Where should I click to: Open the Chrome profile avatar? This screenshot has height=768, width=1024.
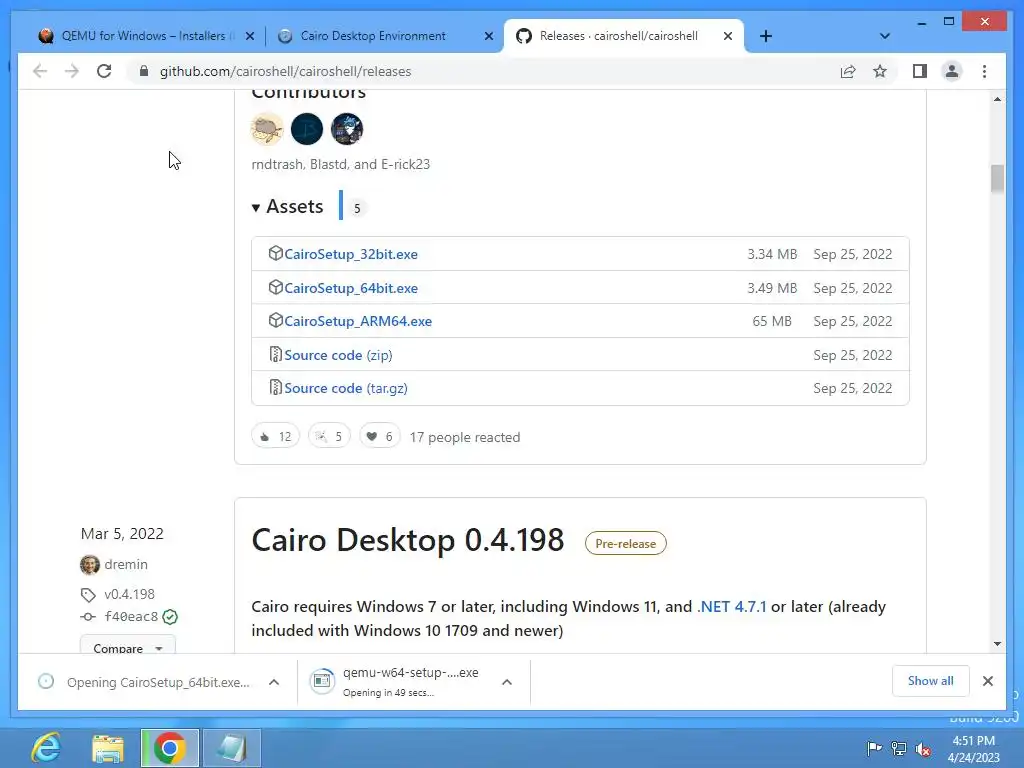tap(952, 71)
